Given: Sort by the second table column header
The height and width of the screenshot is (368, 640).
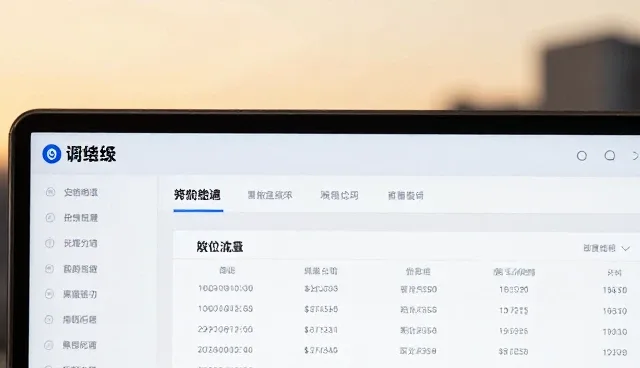Looking at the screenshot, I should click(x=321, y=271).
